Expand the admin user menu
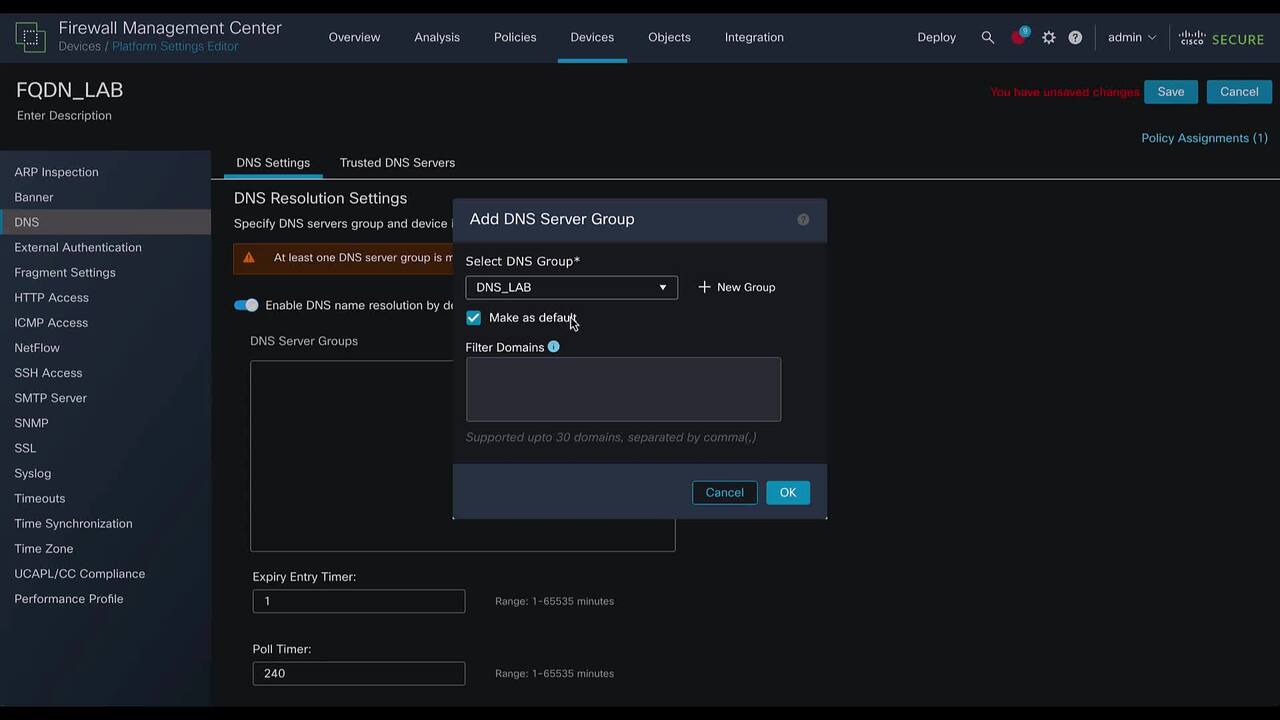Viewport: 1280px width, 720px height. click(x=1131, y=37)
